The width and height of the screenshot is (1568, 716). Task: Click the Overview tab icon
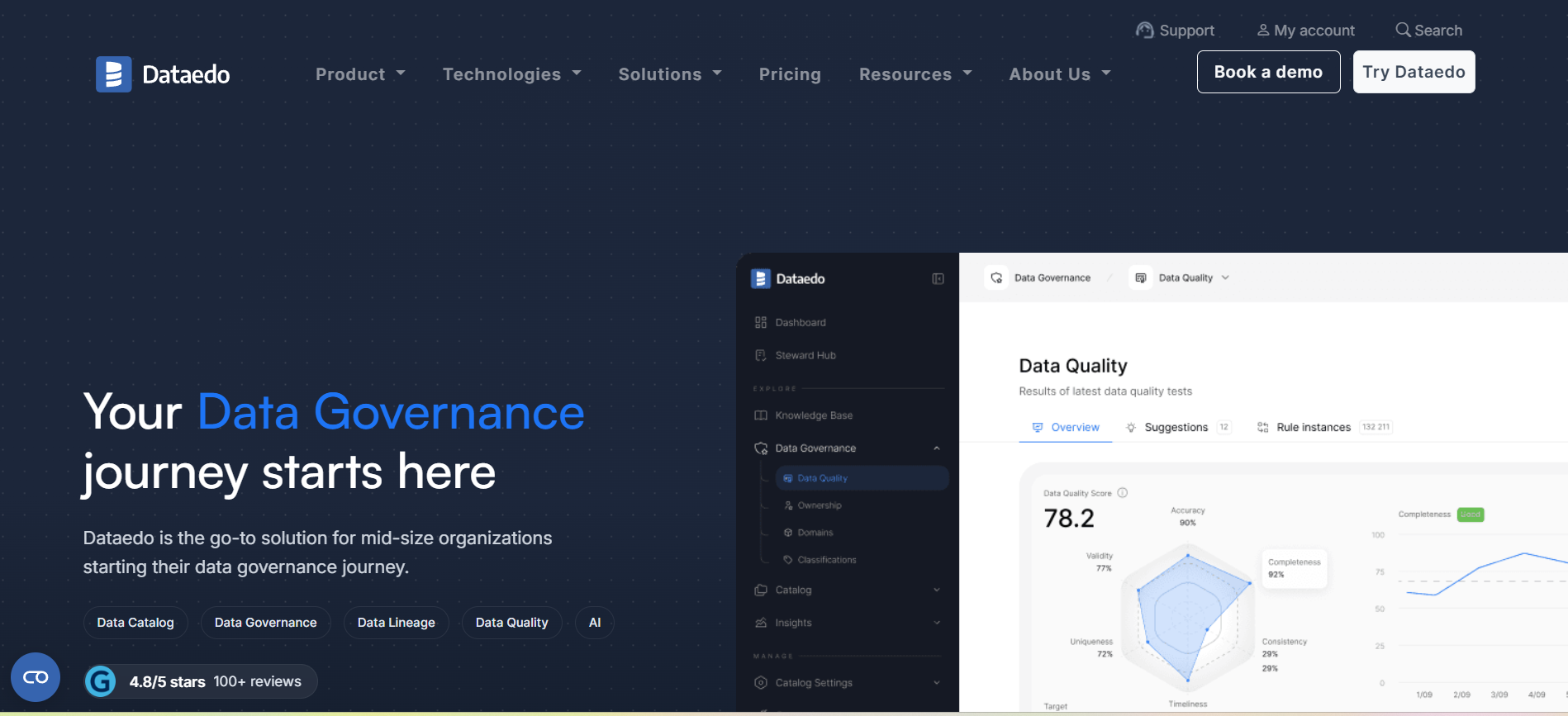(1038, 427)
